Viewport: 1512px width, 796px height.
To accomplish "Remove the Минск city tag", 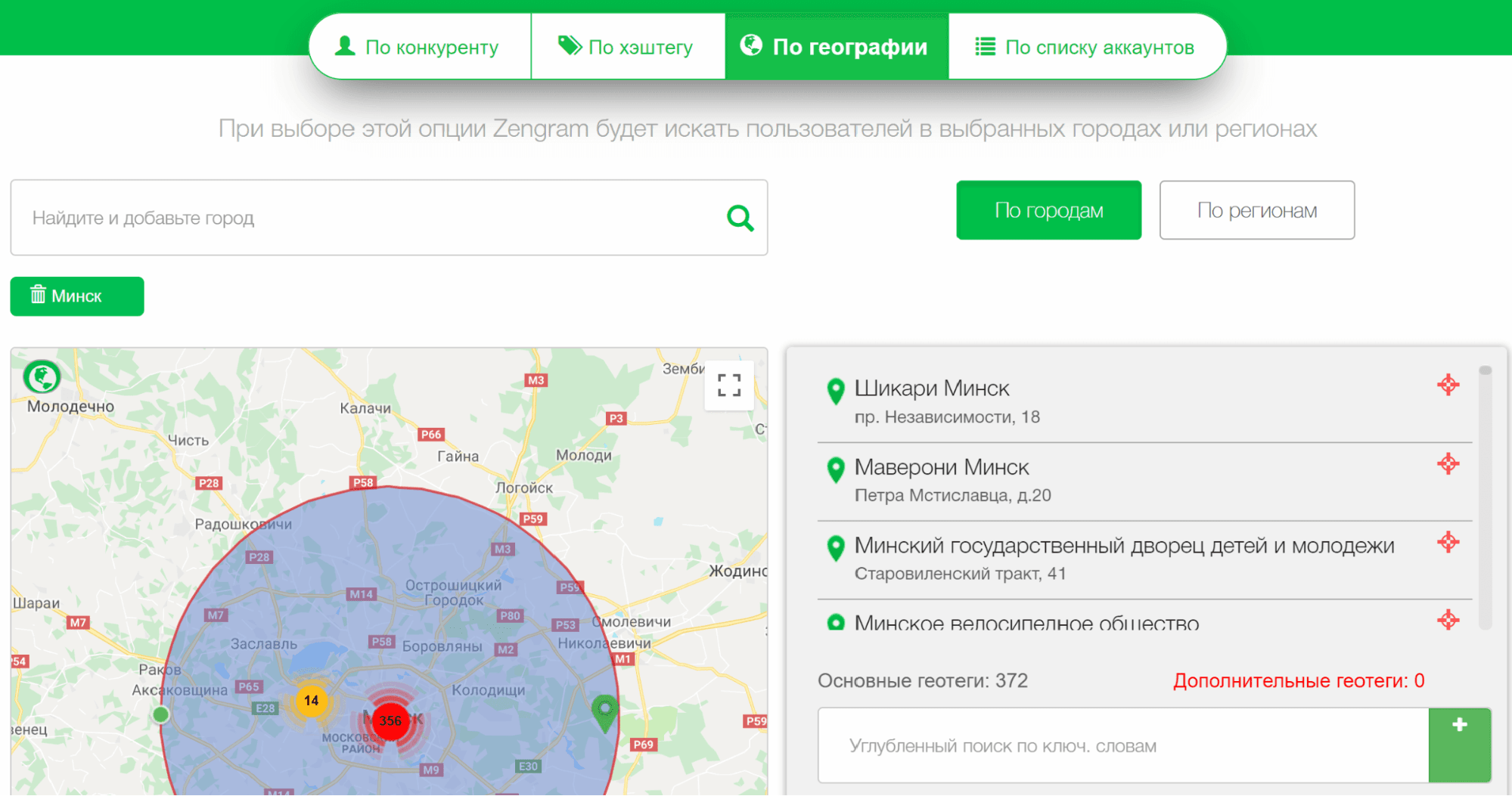I will 77,296.
